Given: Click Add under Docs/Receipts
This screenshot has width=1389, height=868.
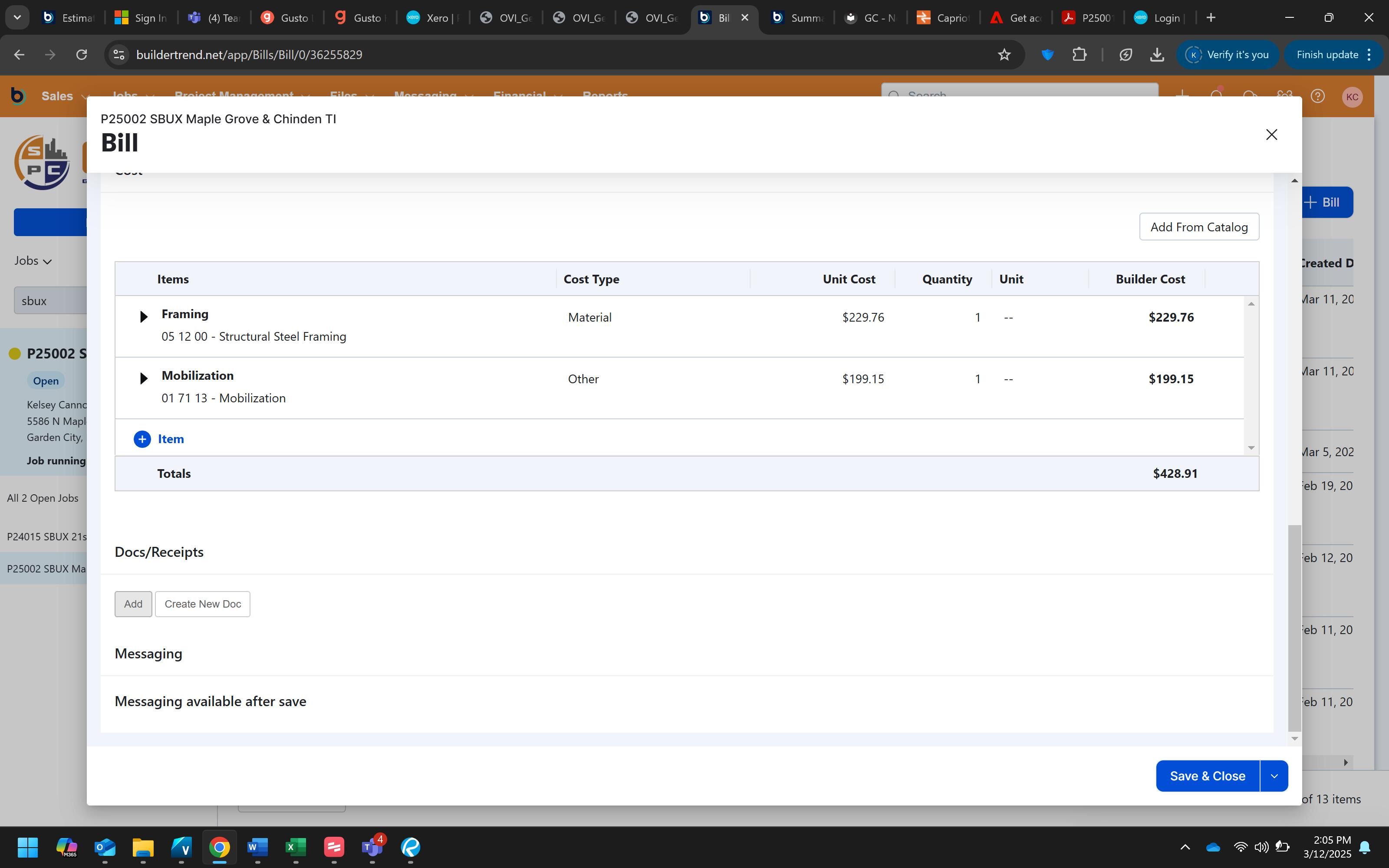Looking at the screenshot, I should pos(133,604).
